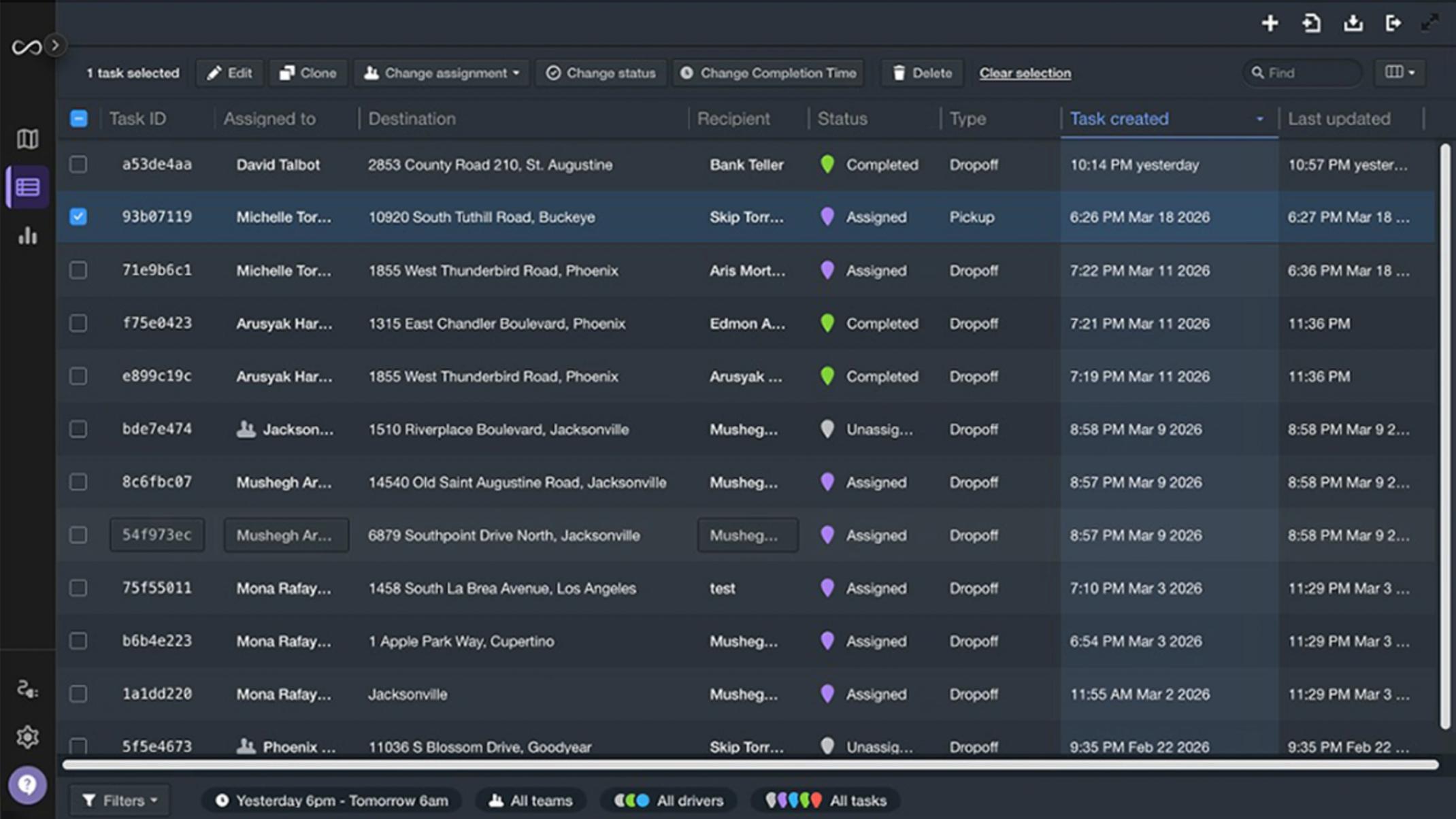
Task: Click team icon beside Jackson assignment
Action: (x=246, y=429)
